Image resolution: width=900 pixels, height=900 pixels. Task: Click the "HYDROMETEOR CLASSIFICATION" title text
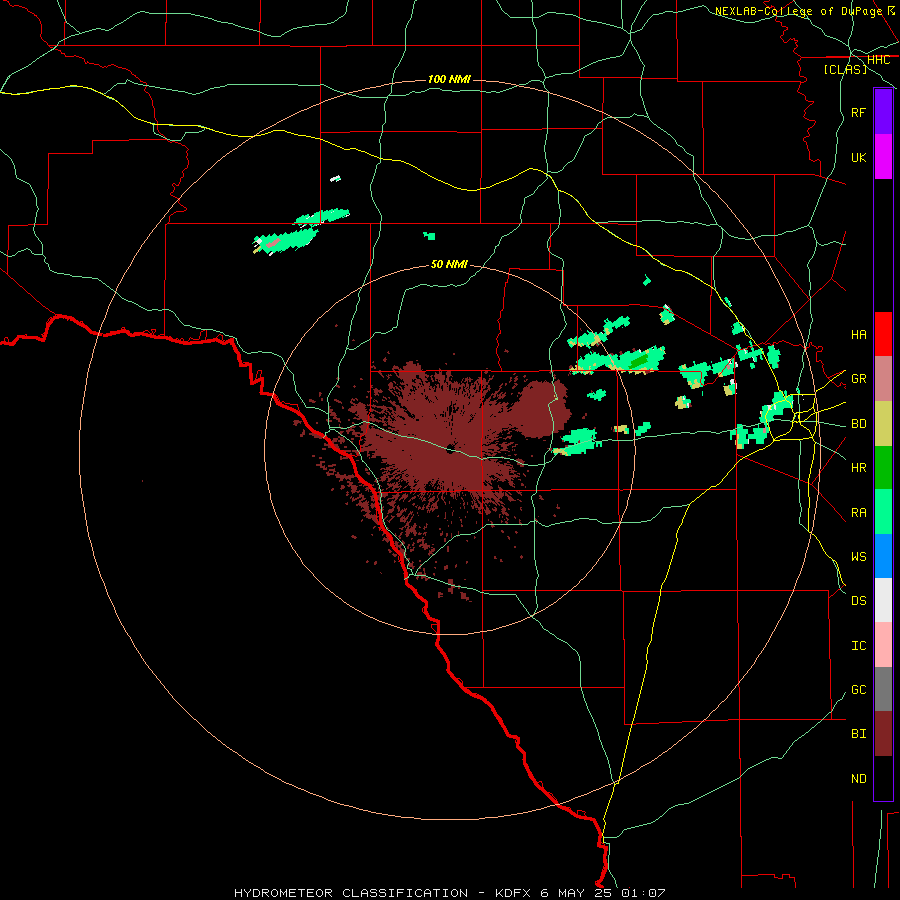pos(351,893)
